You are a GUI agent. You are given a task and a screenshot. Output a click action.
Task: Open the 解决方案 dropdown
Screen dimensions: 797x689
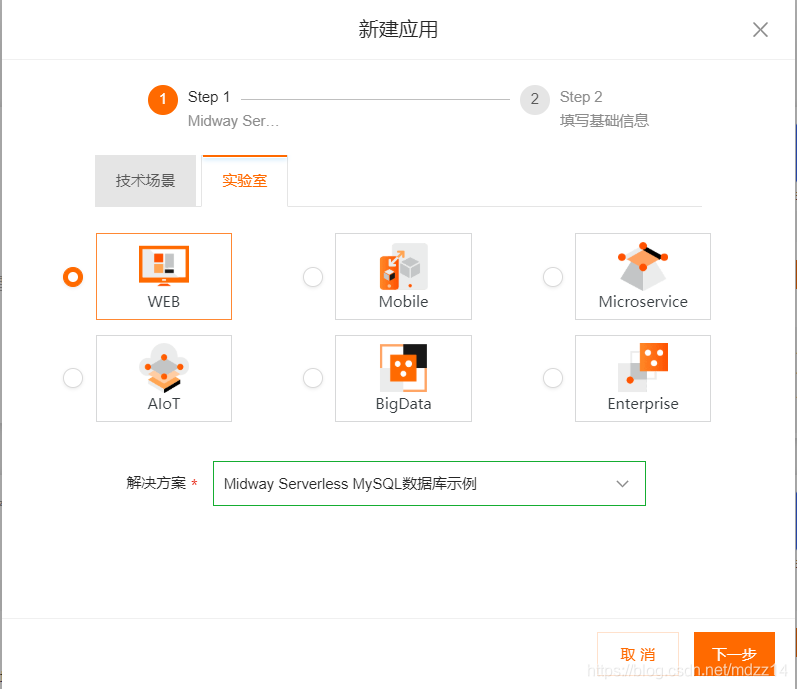[429, 483]
